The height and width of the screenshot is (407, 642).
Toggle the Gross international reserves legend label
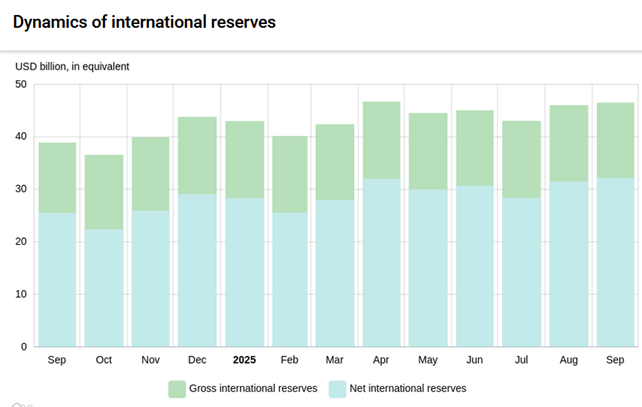[255, 388]
